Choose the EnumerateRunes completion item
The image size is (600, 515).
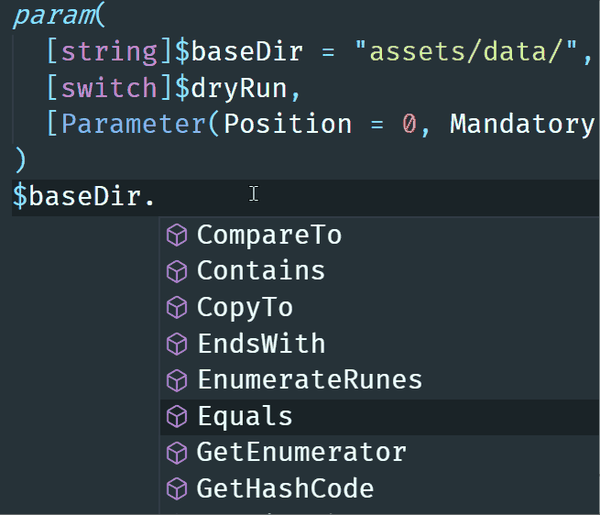(x=380, y=380)
